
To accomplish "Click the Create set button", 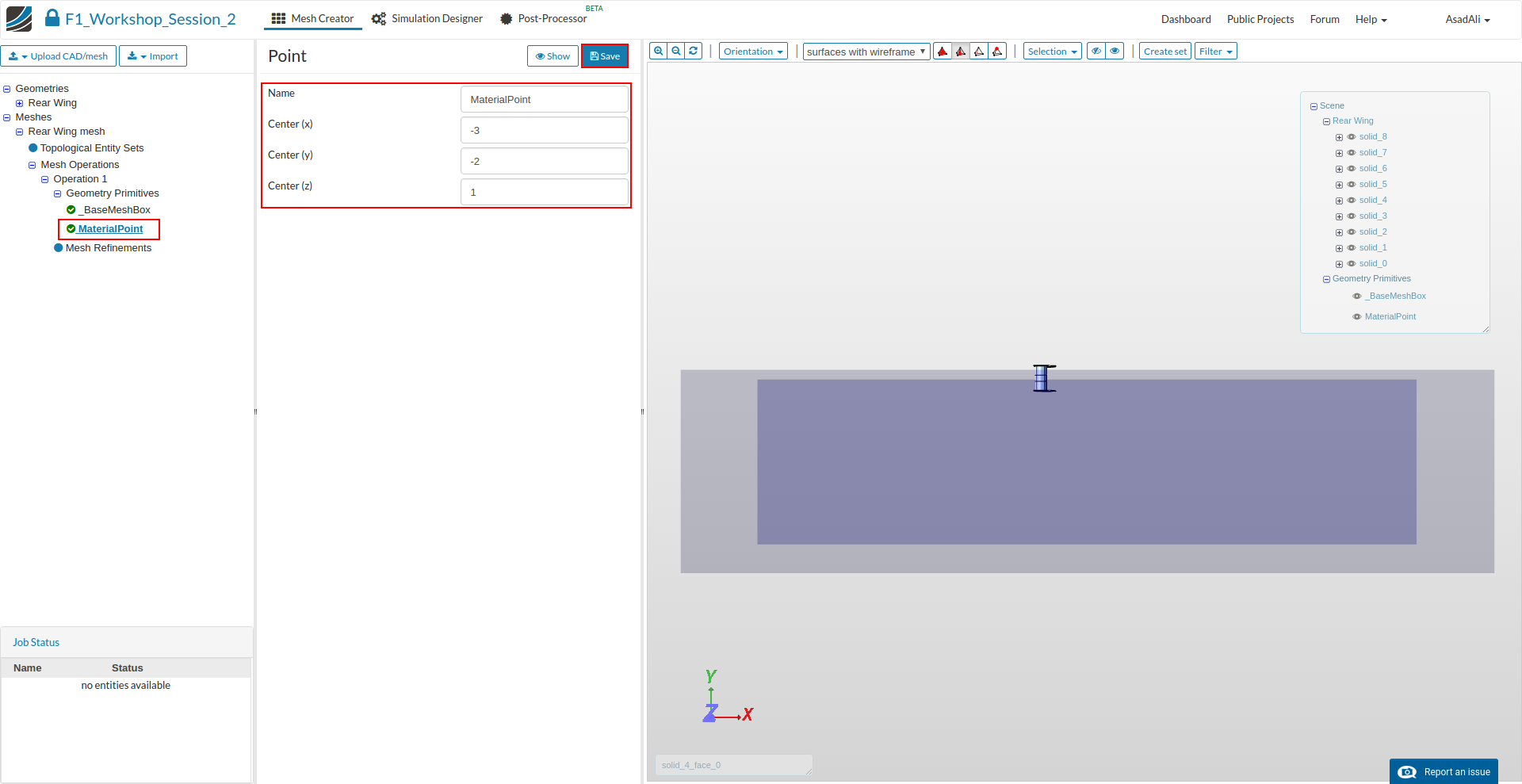I will point(1165,52).
